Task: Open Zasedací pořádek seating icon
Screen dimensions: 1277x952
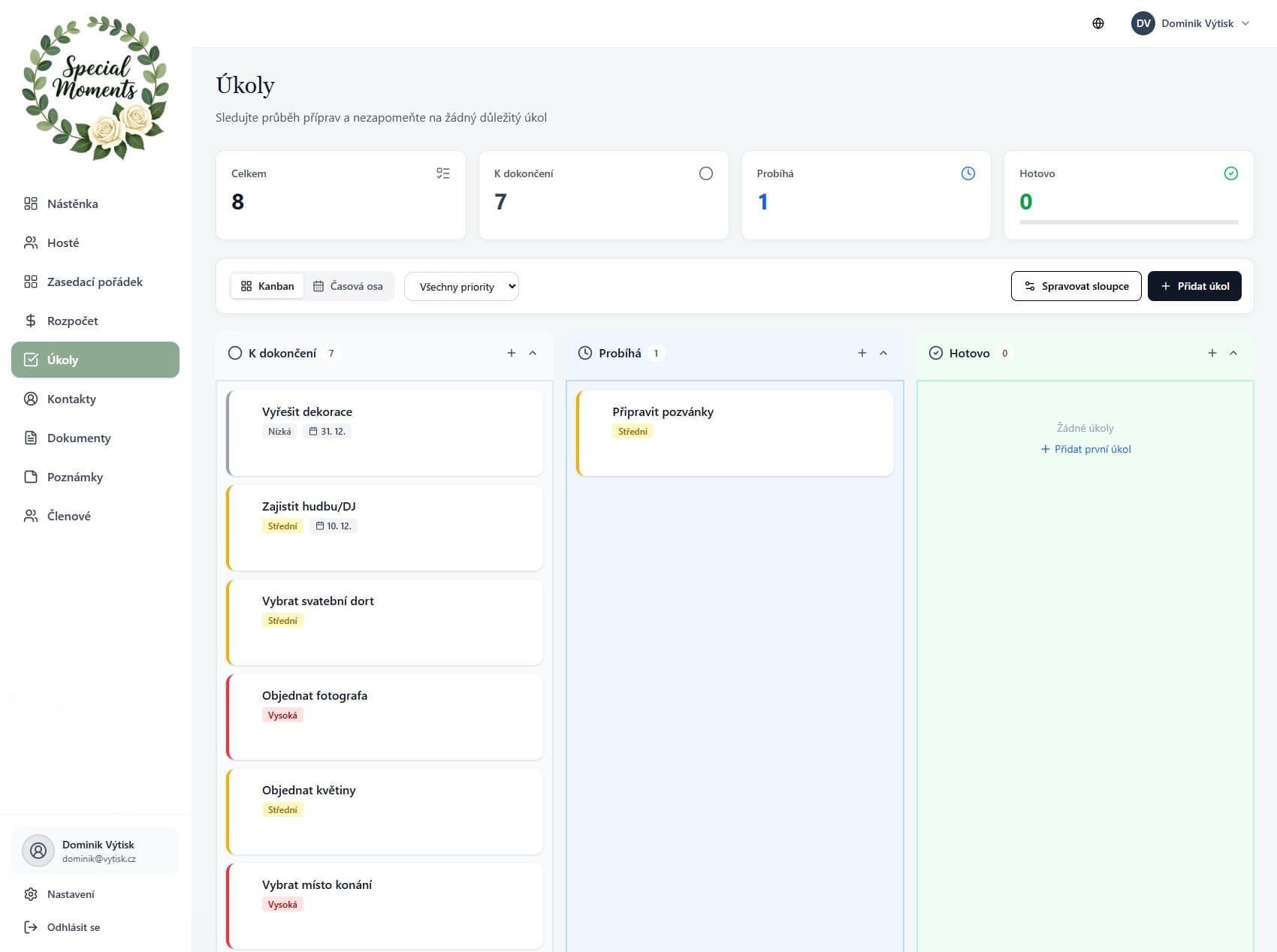Action: coord(31,281)
